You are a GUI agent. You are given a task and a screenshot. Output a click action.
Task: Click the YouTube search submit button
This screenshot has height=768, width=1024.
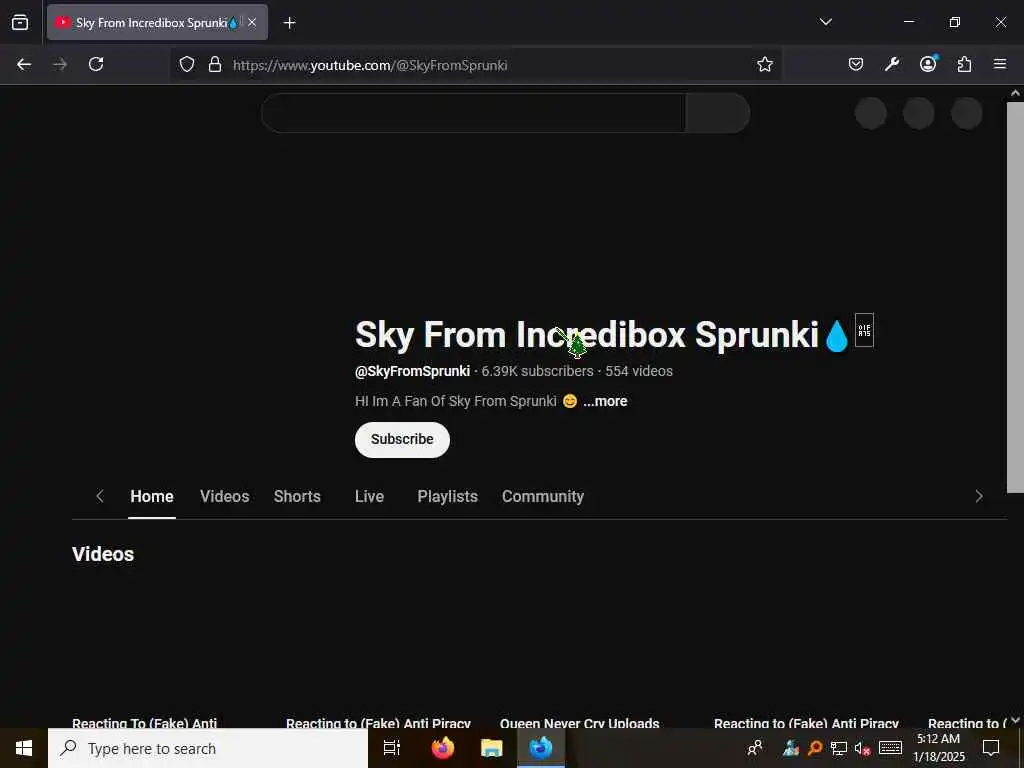(x=718, y=113)
